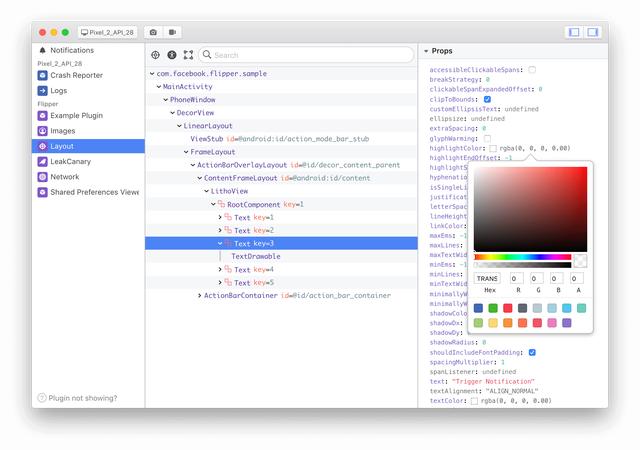Click the Network plugin icon
The width and height of the screenshot is (640, 450).
pyautogui.click(x=42, y=177)
